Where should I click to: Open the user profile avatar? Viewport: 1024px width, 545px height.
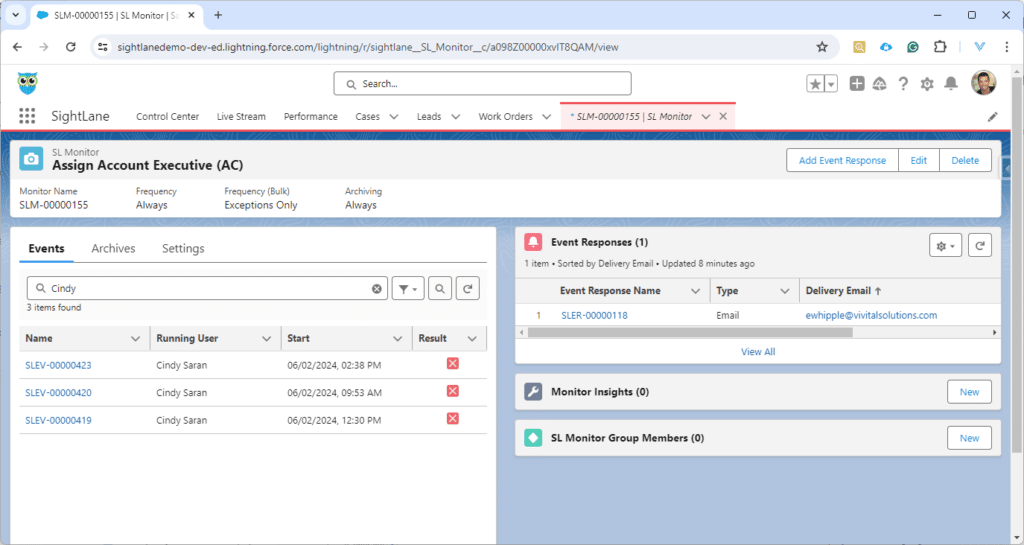pyautogui.click(x=983, y=83)
